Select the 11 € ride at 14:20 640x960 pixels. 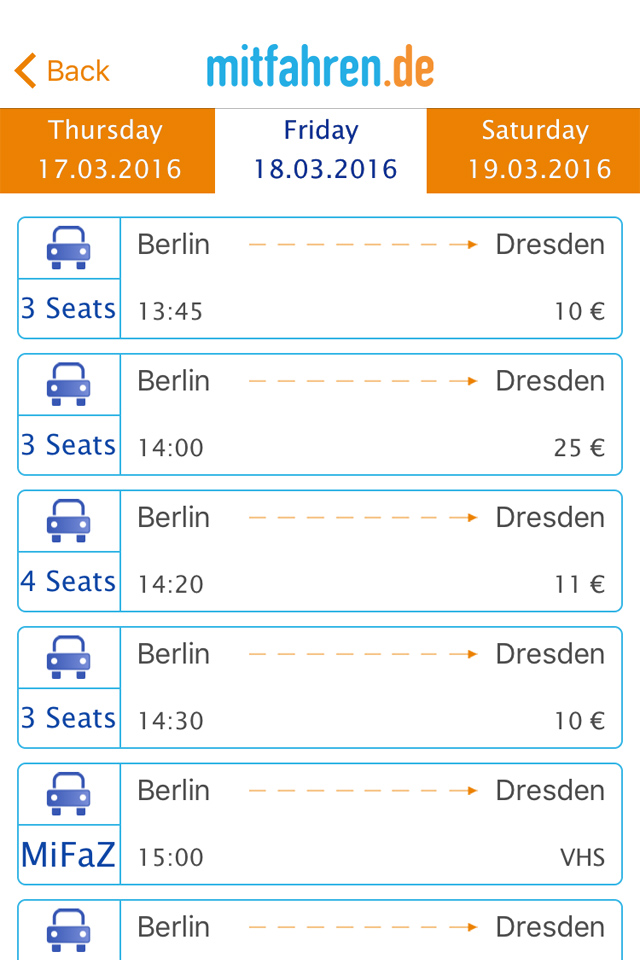(x=370, y=551)
